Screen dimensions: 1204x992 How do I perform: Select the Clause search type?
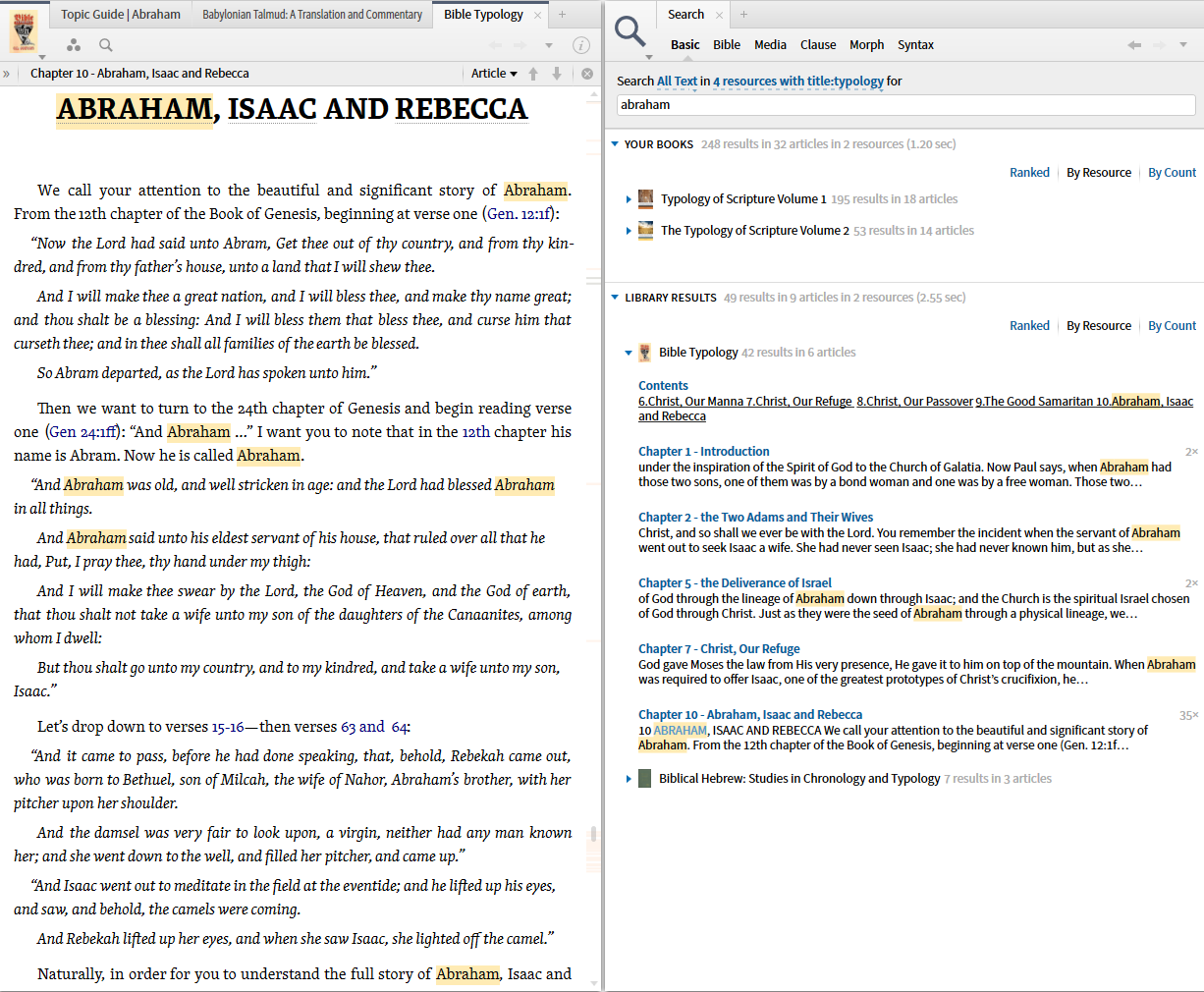(x=818, y=45)
